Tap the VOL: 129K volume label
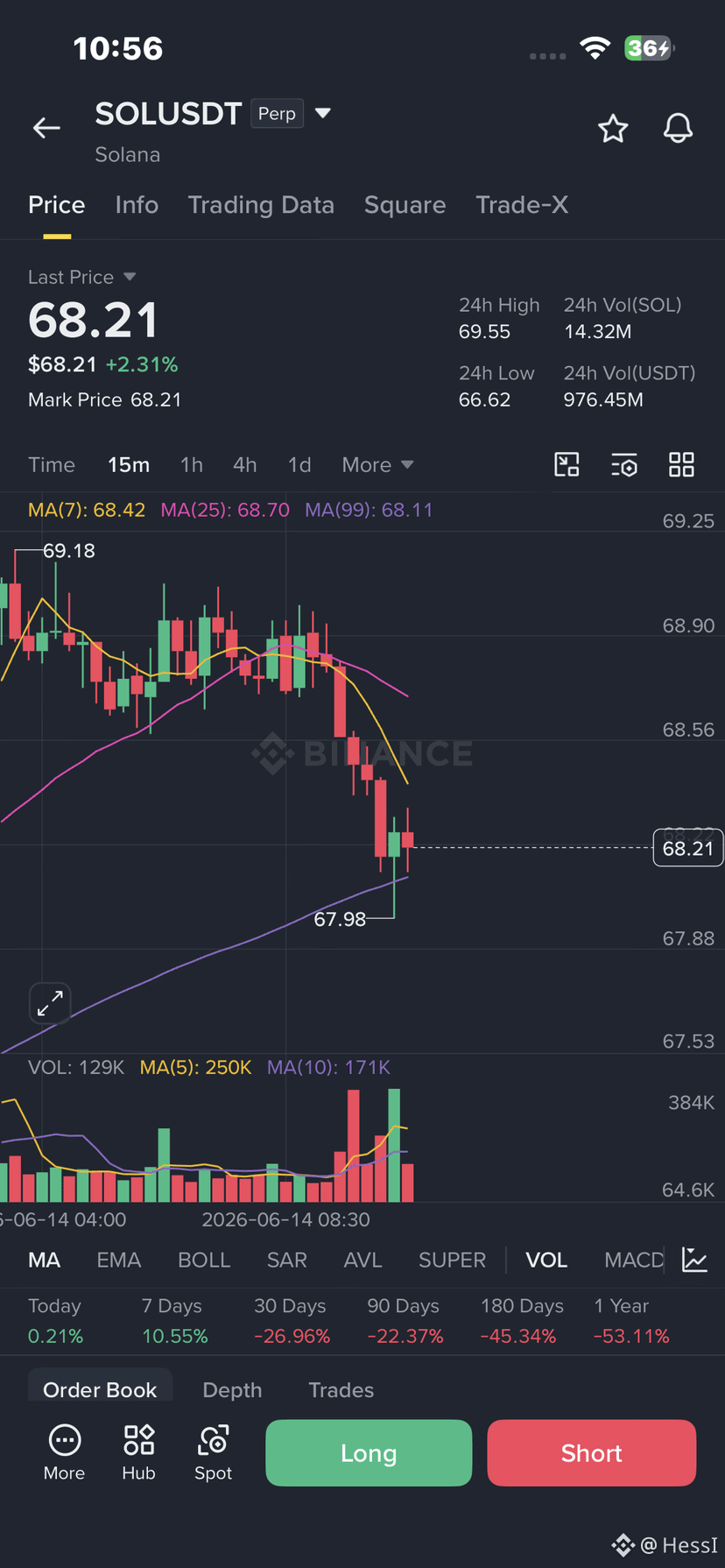 76,1067
